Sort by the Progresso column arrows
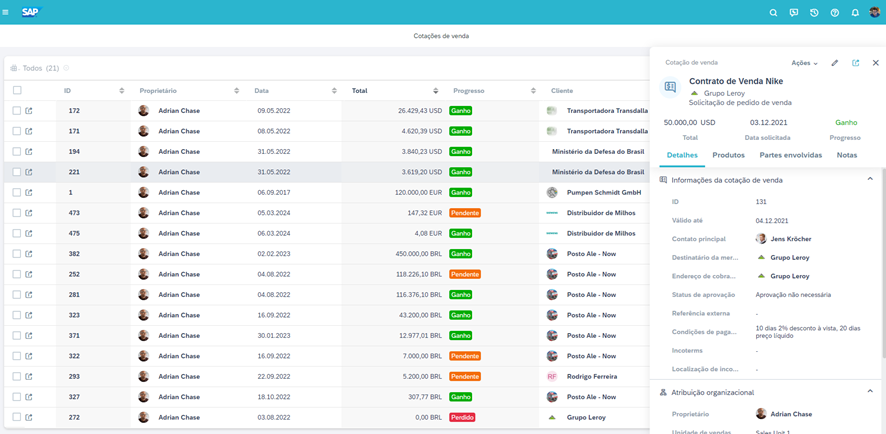 tap(533, 90)
